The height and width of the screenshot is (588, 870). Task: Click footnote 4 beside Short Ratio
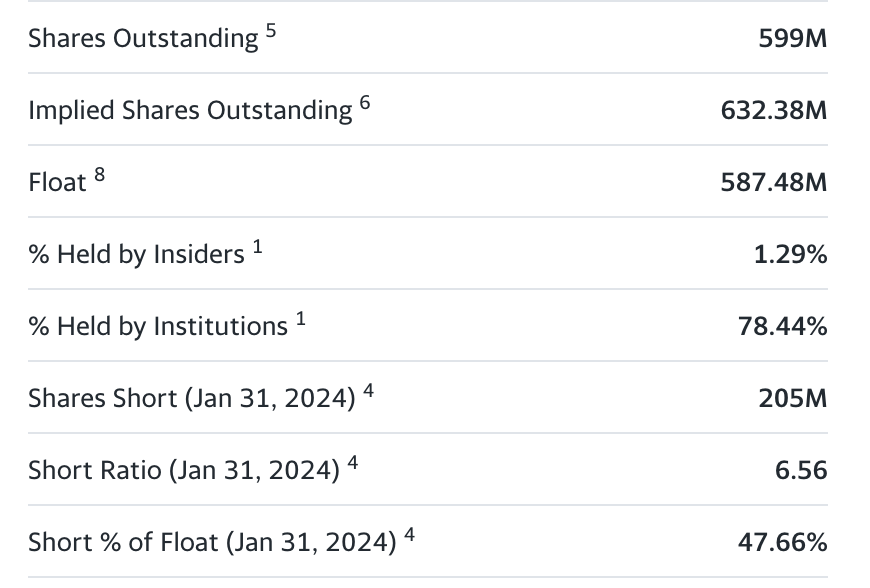[x=352, y=462]
